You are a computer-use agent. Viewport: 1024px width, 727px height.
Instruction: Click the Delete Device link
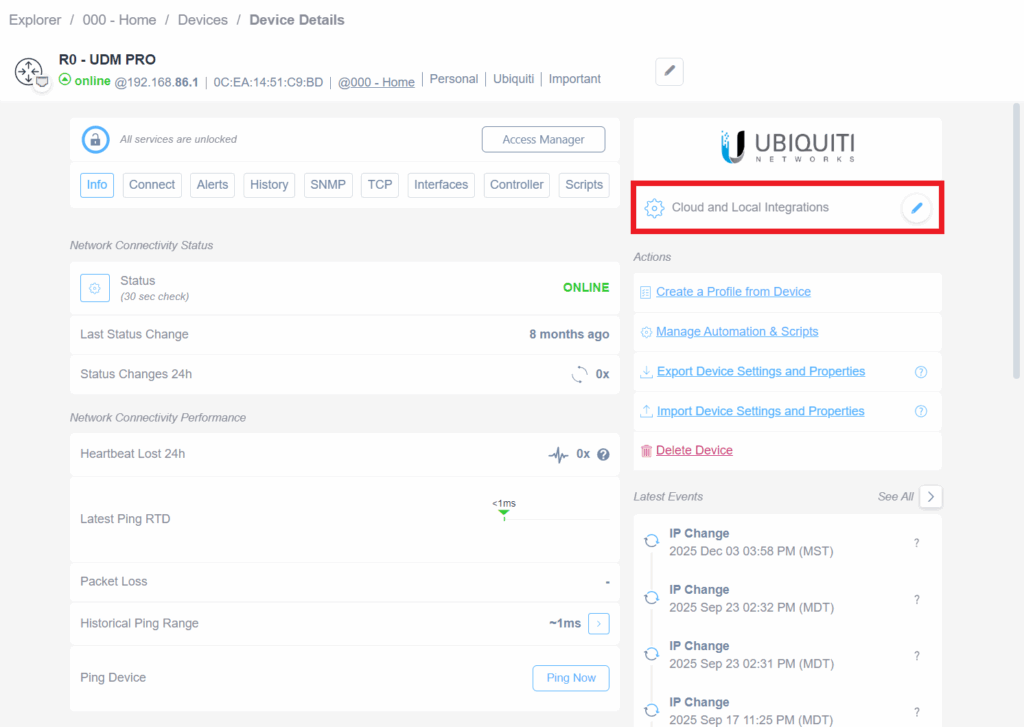(x=694, y=451)
